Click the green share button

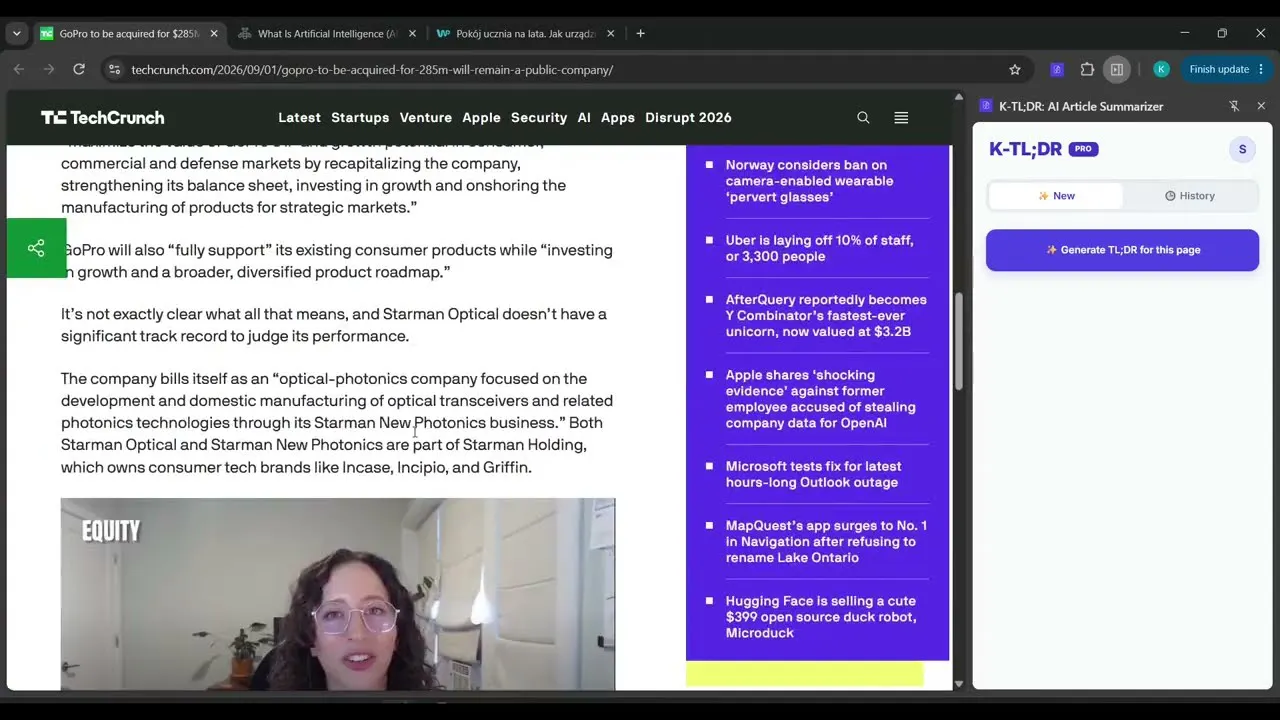[x=36, y=248]
